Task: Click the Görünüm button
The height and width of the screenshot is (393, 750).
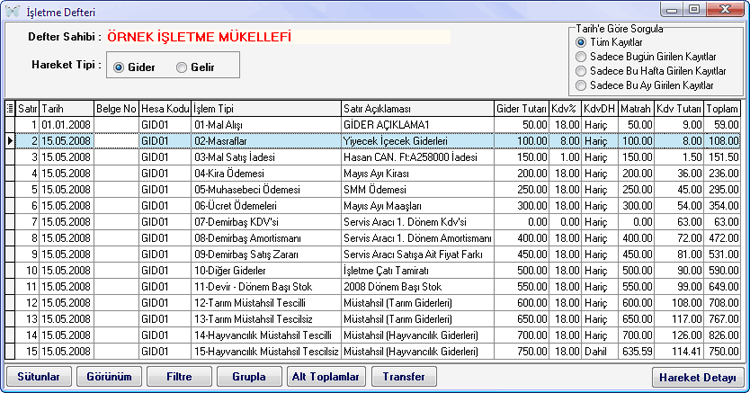Action: (109, 377)
